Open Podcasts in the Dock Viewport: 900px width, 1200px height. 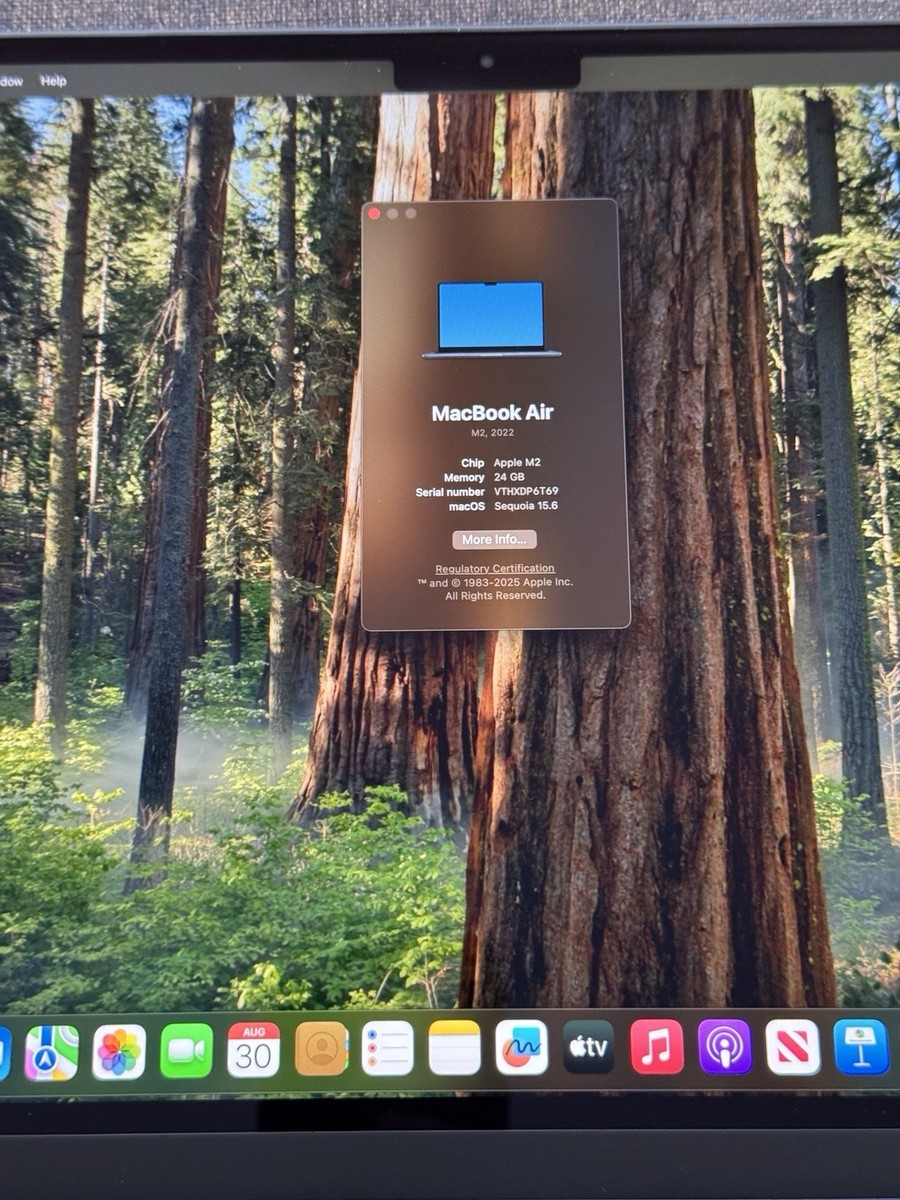tap(725, 1047)
